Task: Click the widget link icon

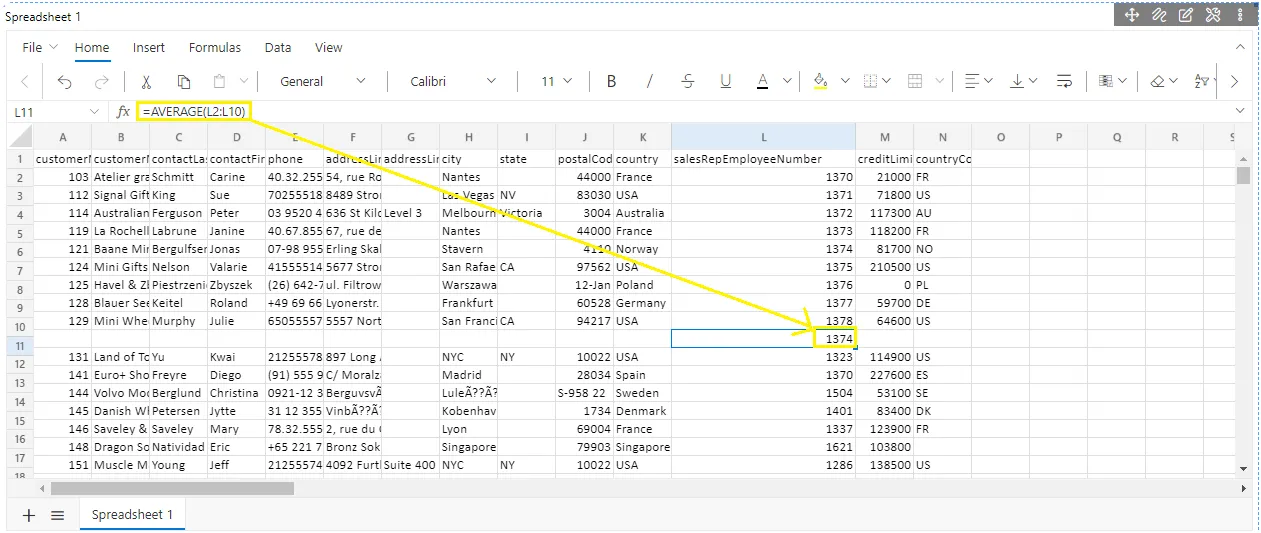Action: coord(1159,15)
